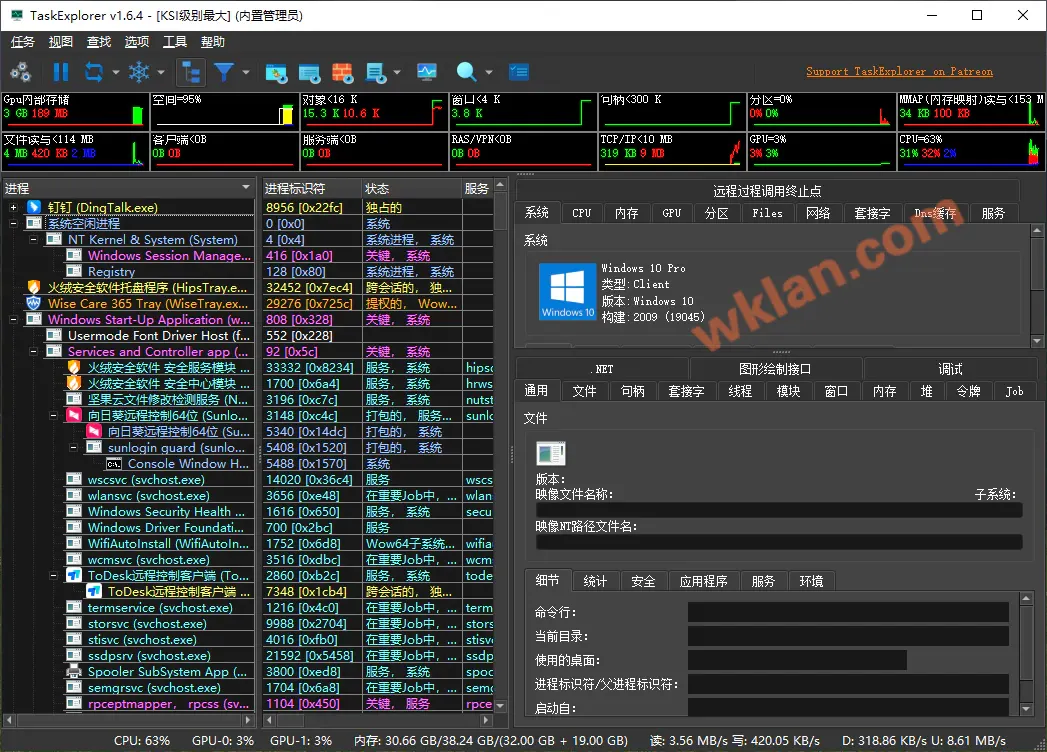
Task: Open the 线程 tab
Action: pyautogui.click(x=740, y=391)
